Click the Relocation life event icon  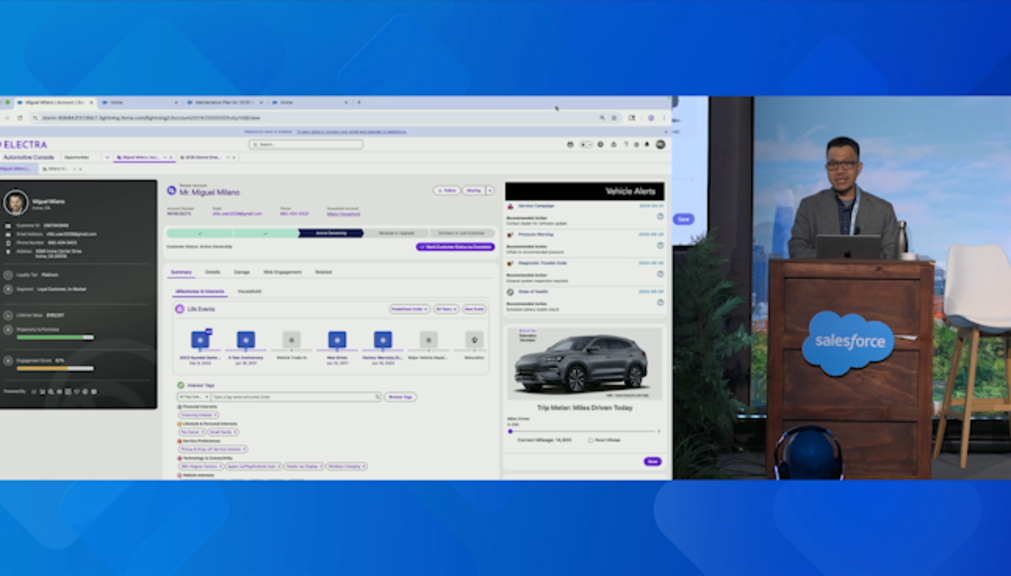pos(474,340)
